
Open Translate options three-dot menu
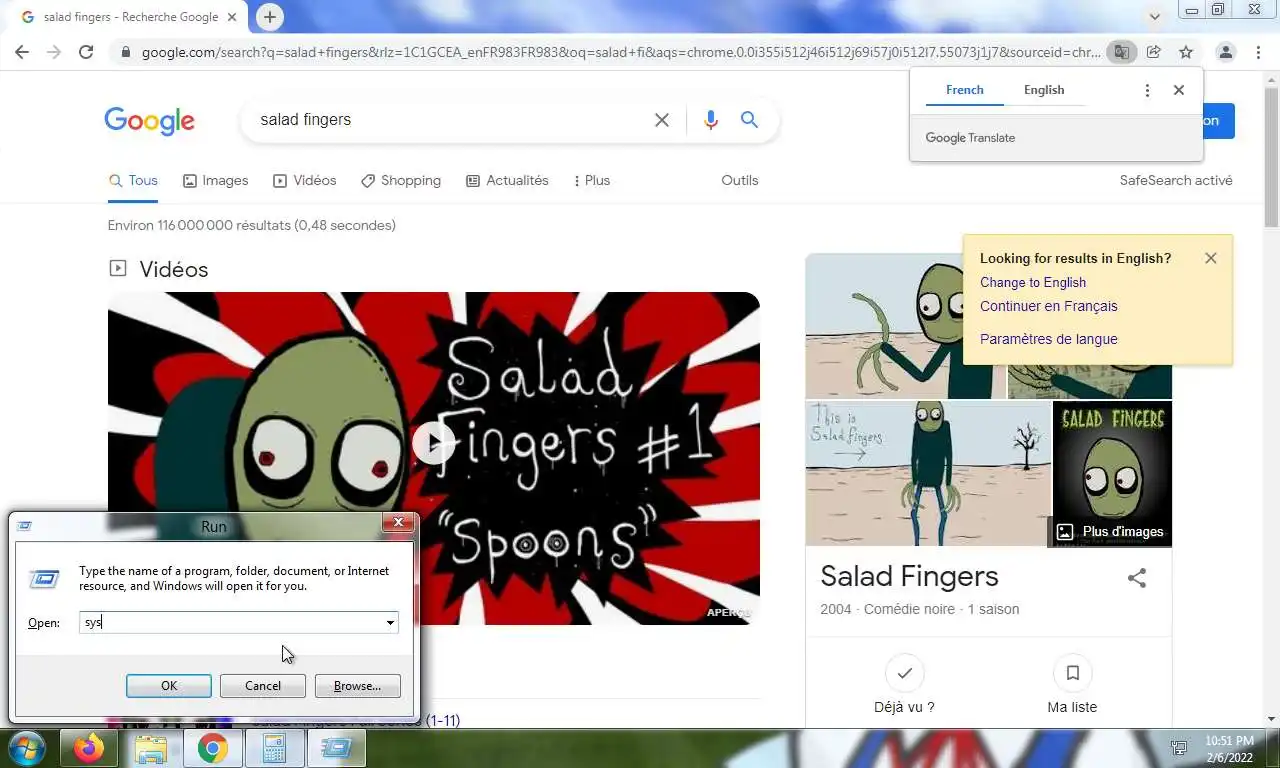(x=1147, y=90)
